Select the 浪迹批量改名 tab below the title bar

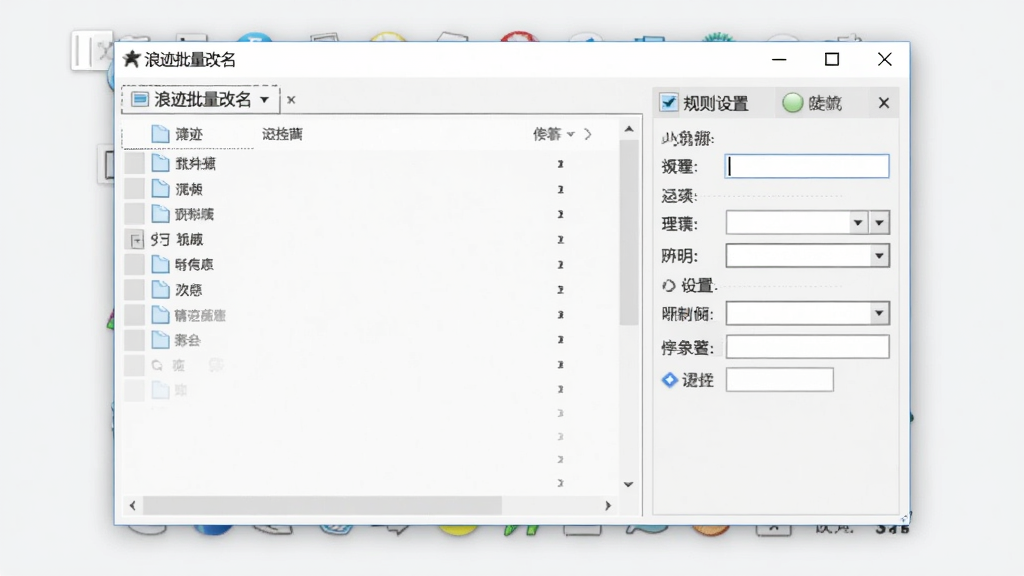click(200, 99)
